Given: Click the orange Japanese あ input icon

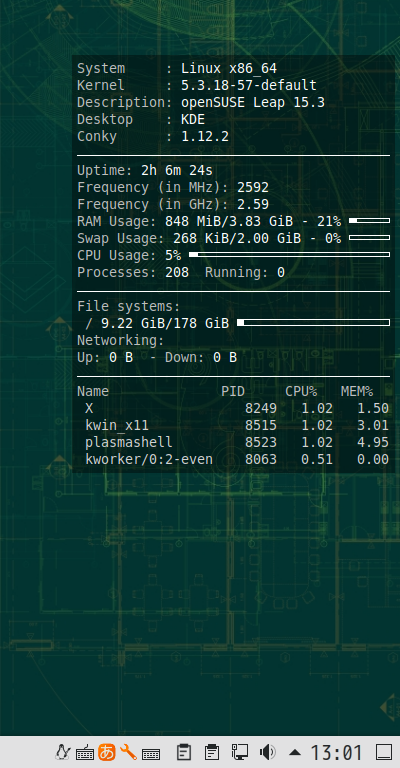Looking at the screenshot, I should pyautogui.click(x=106, y=752).
